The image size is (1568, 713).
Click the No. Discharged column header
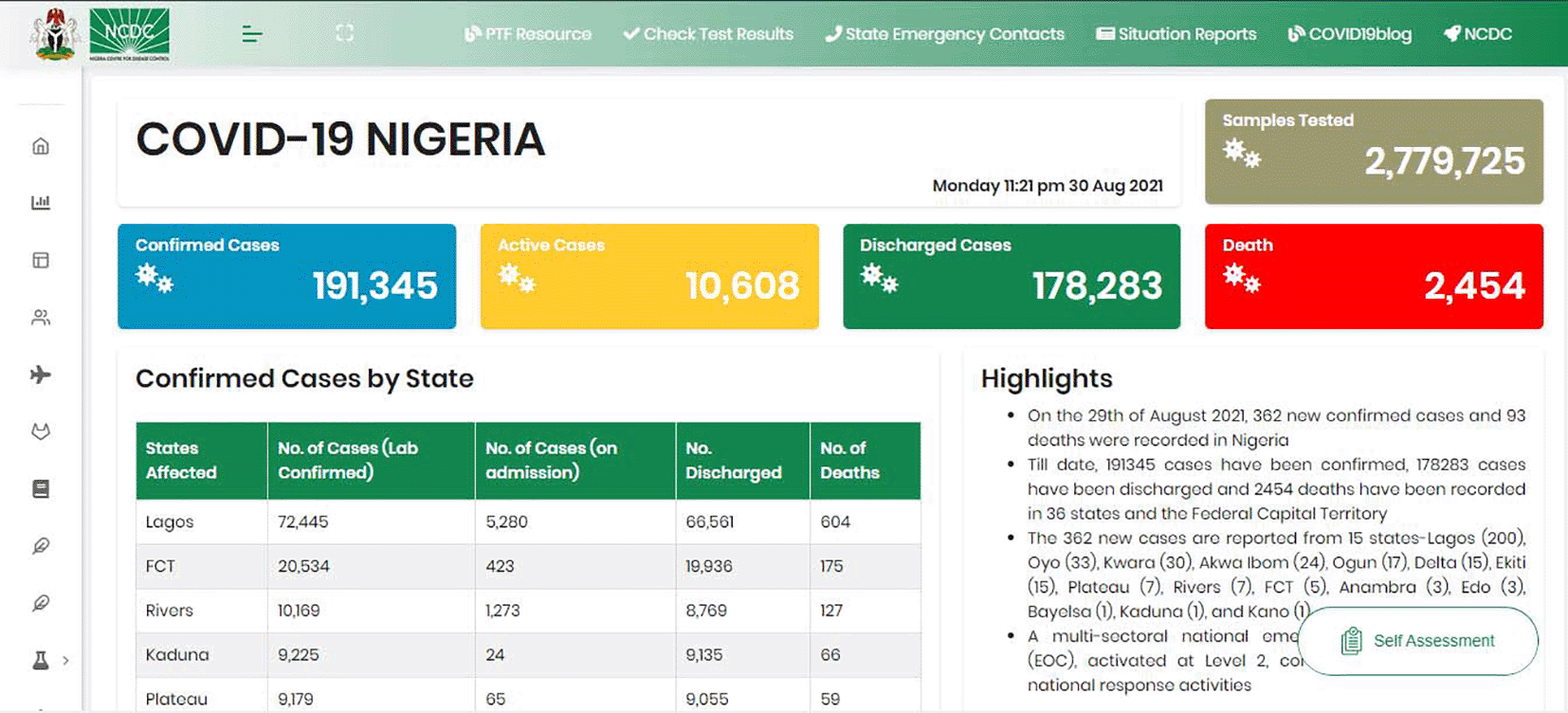pos(743,461)
